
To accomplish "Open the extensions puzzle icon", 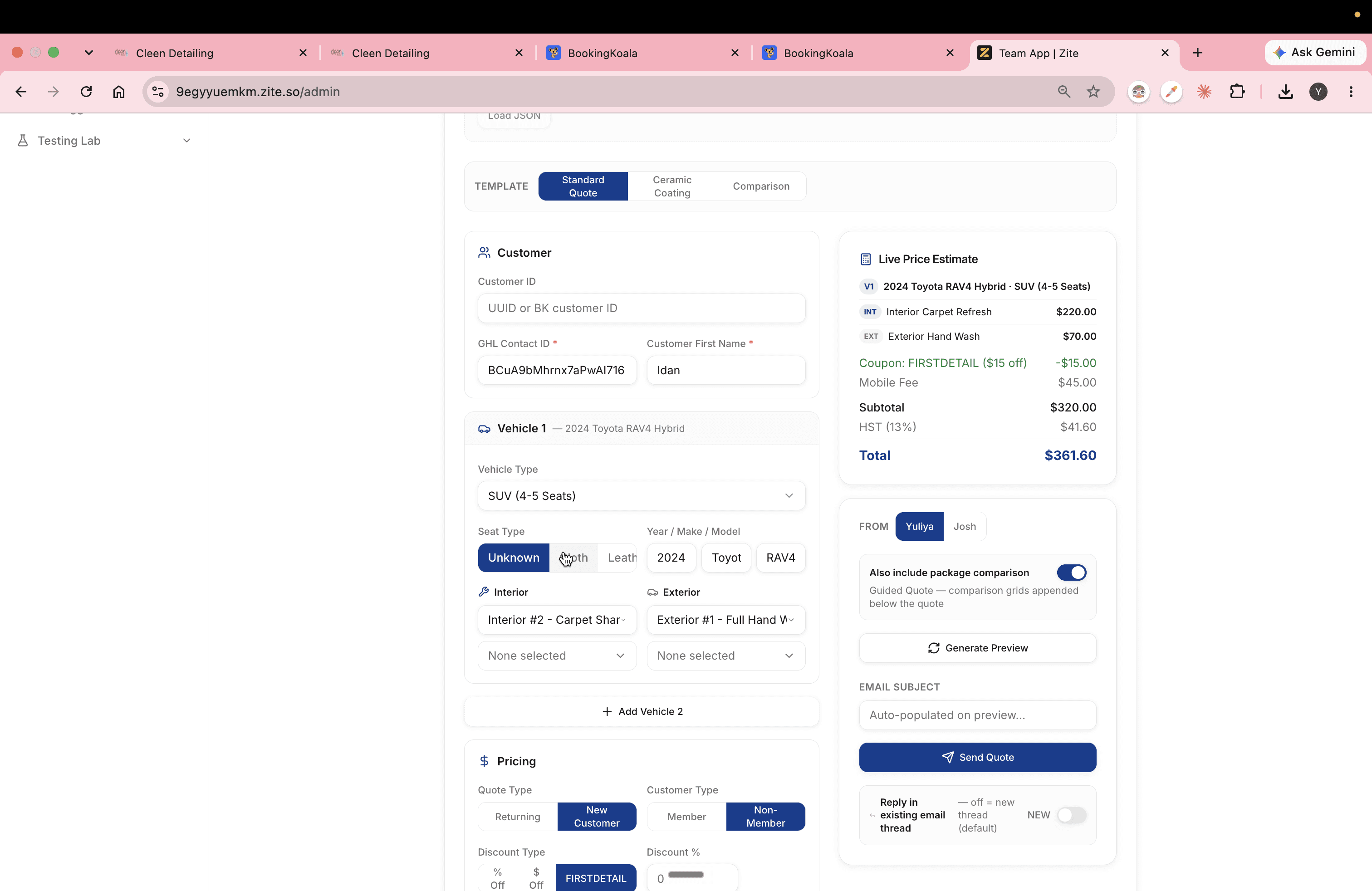I will tap(1237, 92).
